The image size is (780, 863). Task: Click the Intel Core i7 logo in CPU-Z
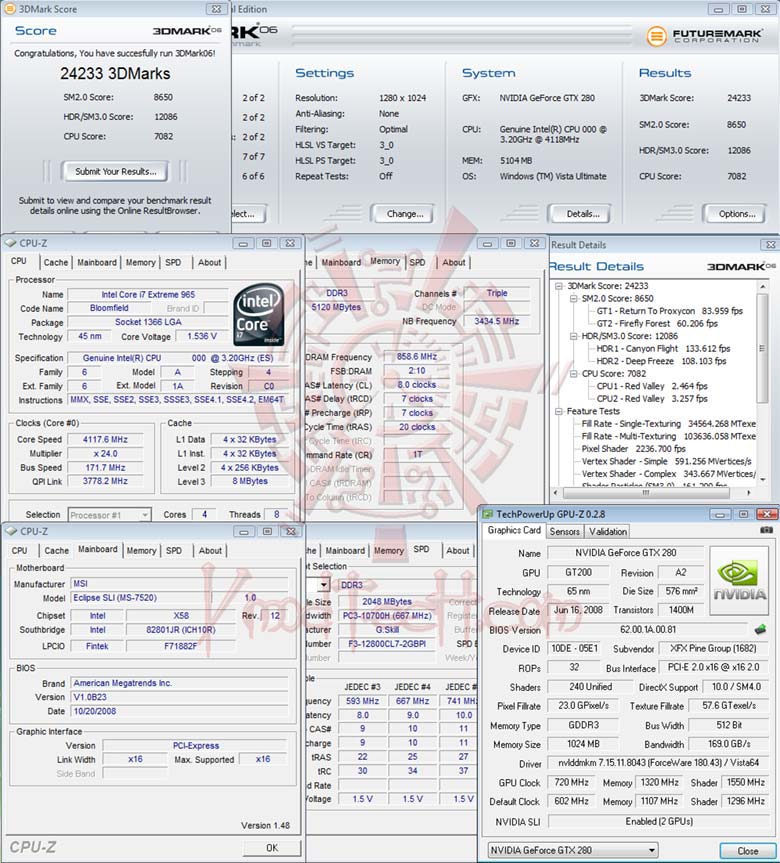[x=259, y=315]
